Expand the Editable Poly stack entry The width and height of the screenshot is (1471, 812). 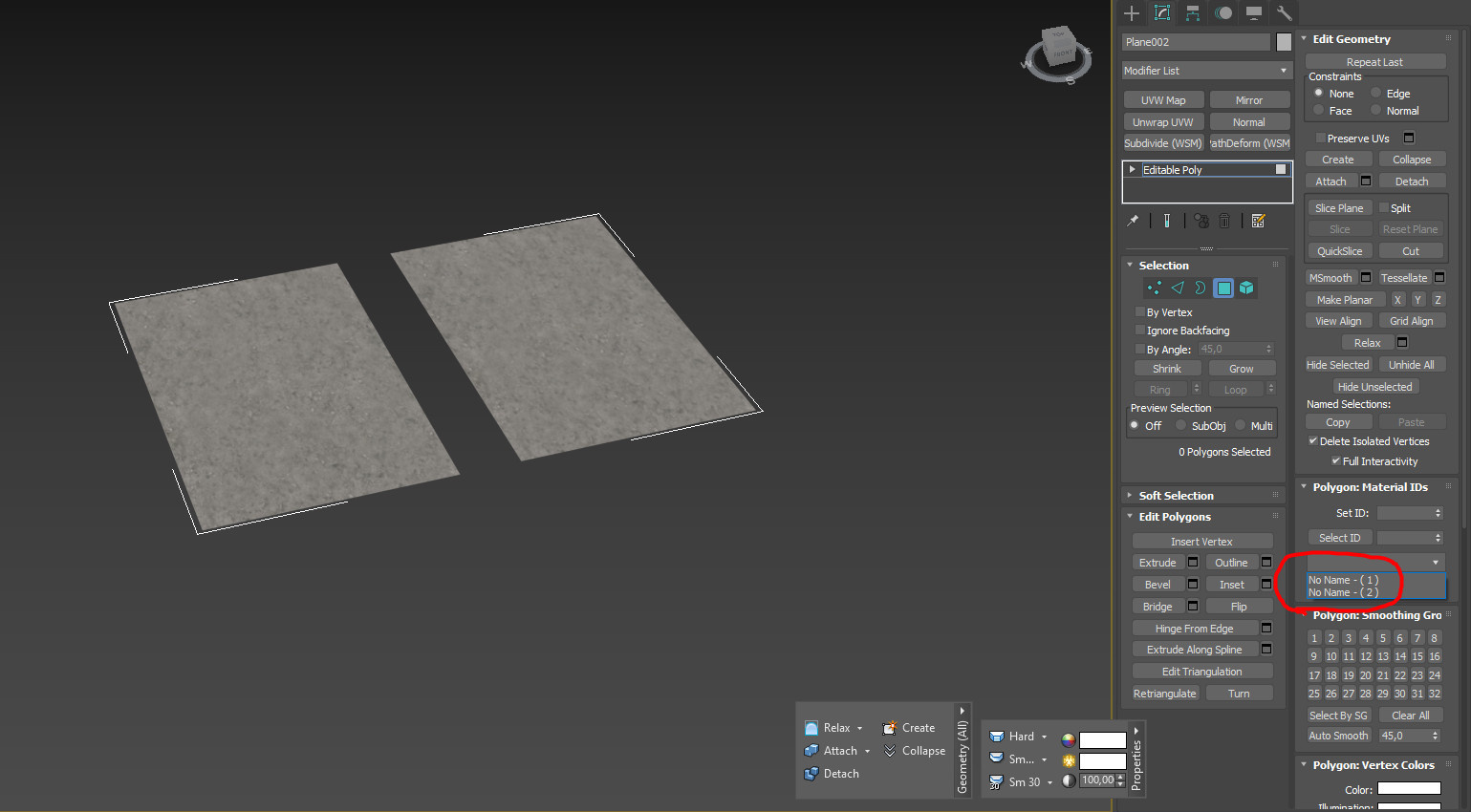coord(1133,170)
